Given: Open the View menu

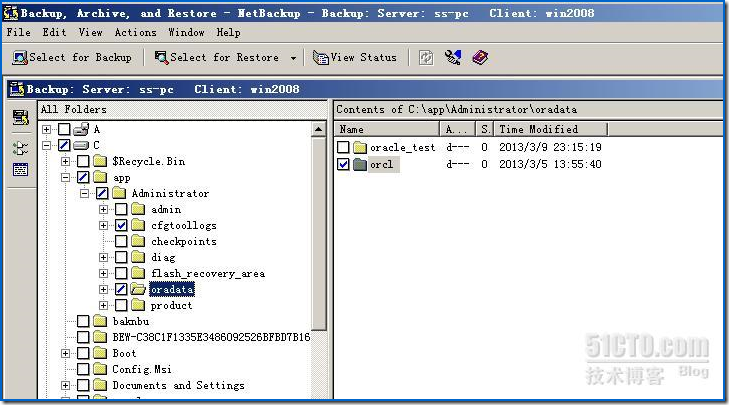Looking at the screenshot, I should [90, 33].
